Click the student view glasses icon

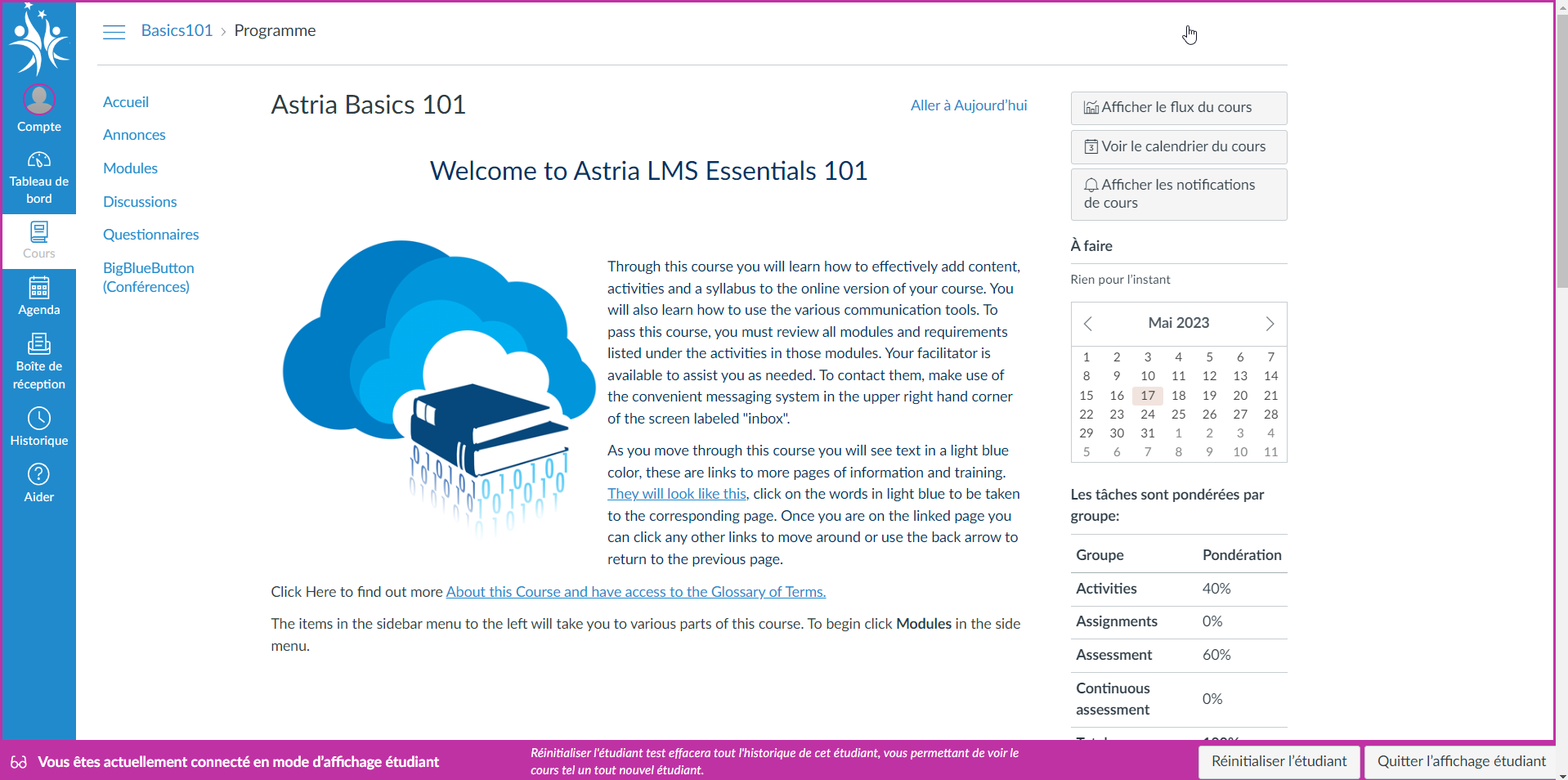click(x=19, y=762)
